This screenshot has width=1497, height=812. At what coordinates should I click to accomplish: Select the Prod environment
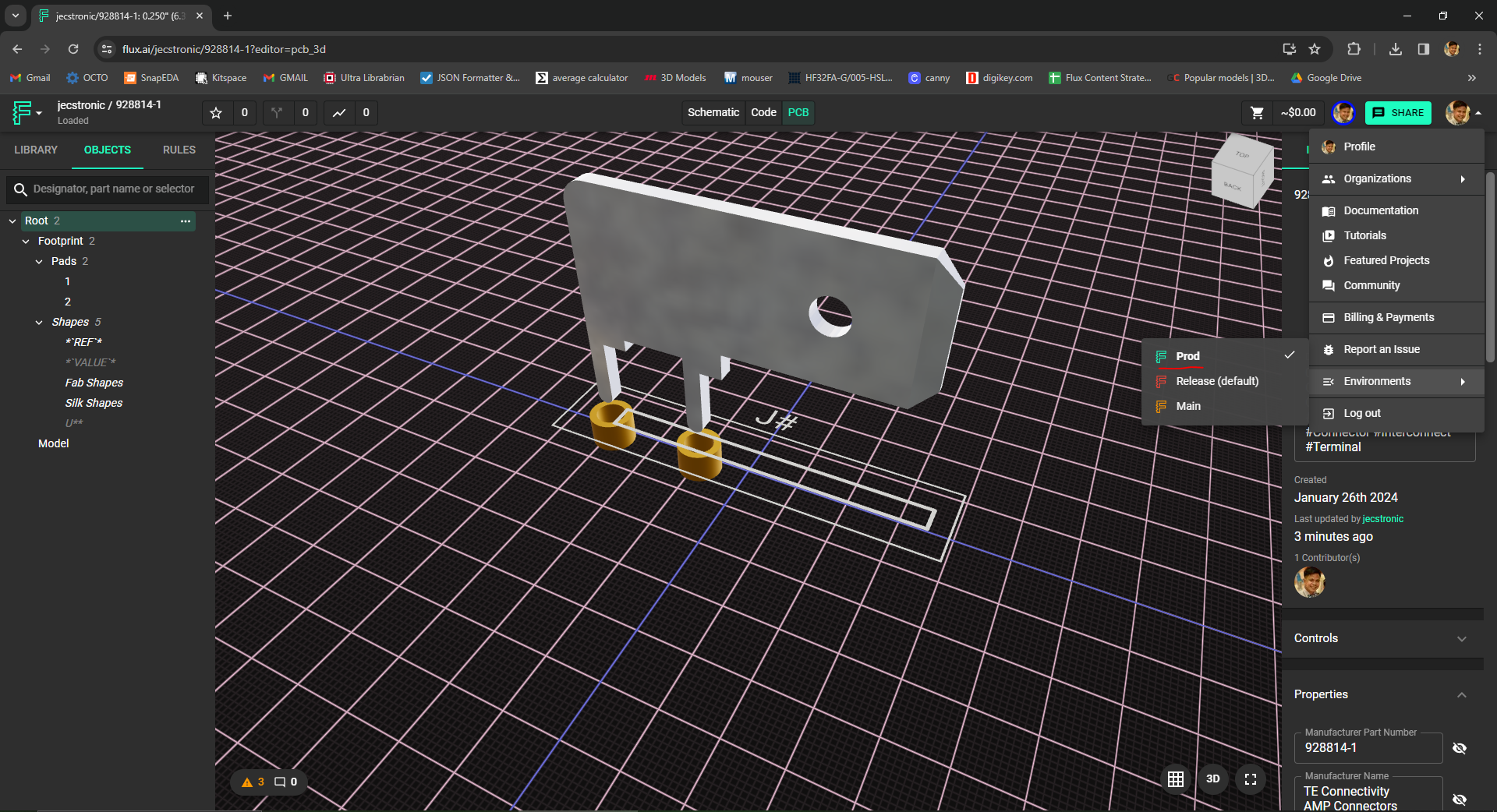coord(1225,356)
